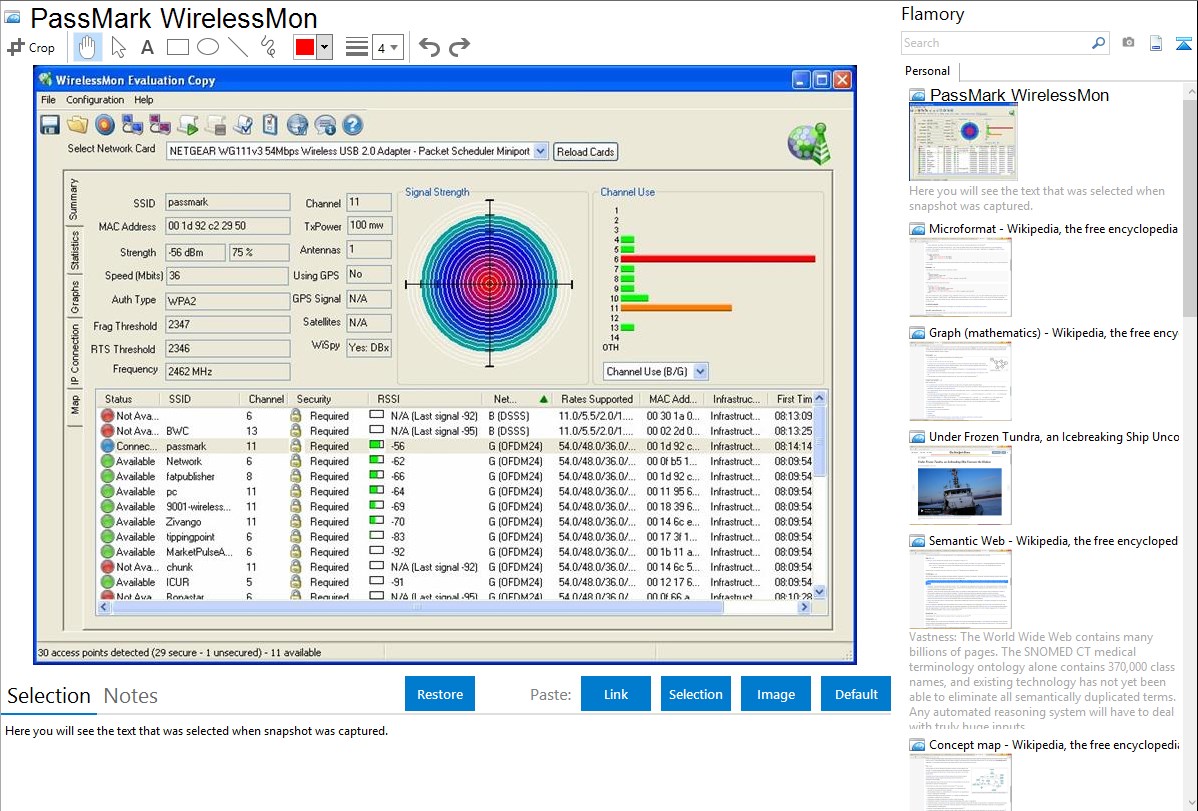Click the open folder icon
1198x811 pixels.
click(77, 125)
